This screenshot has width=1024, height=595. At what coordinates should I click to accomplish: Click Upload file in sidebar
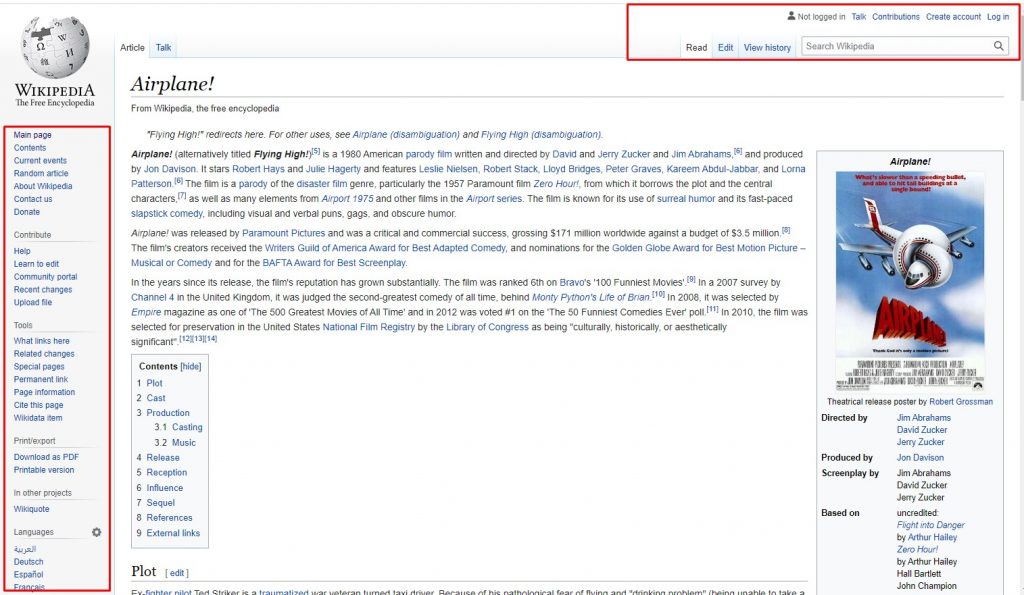(x=33, y=302)
